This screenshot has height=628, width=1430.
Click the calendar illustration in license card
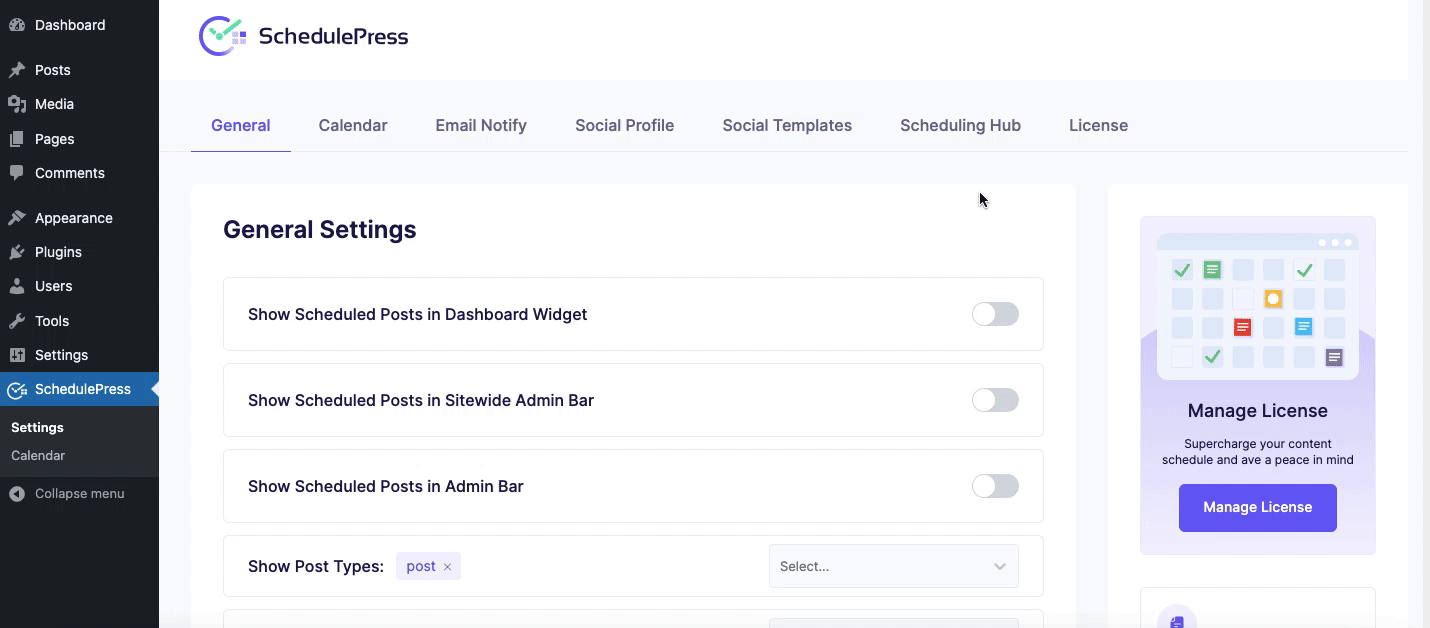(x=1258, y=306)
